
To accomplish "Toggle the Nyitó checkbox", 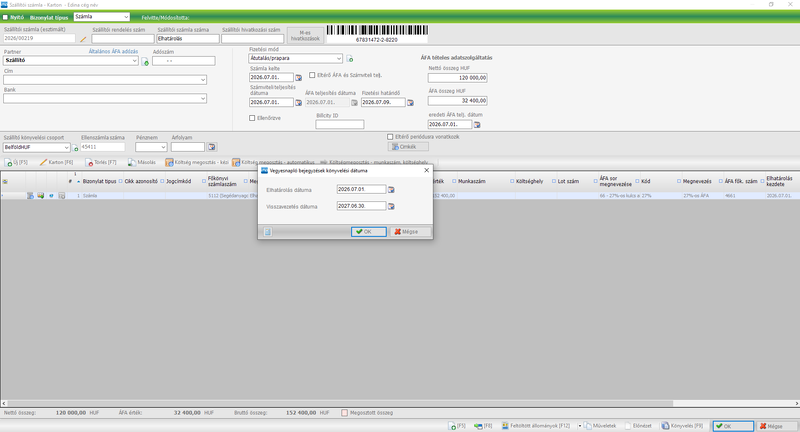I will [6, 17].
